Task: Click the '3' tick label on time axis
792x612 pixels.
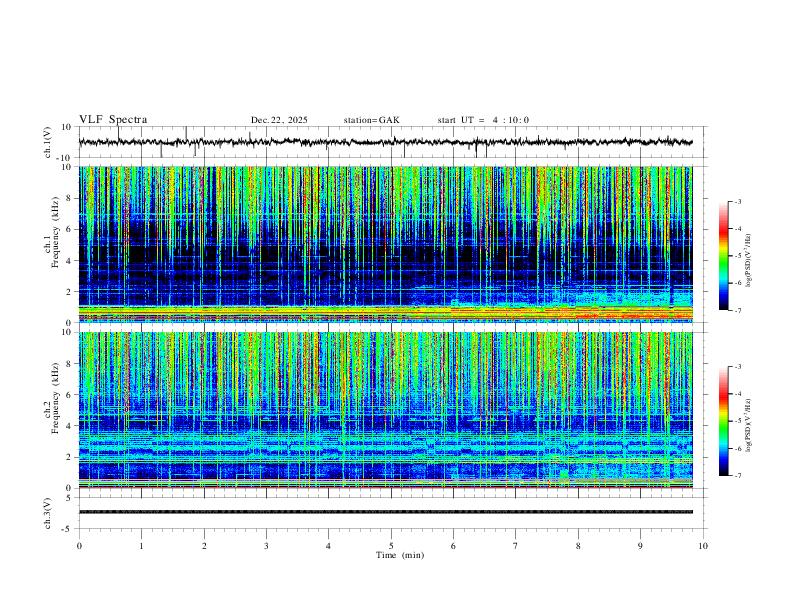Action: click(x=266, y=546)
